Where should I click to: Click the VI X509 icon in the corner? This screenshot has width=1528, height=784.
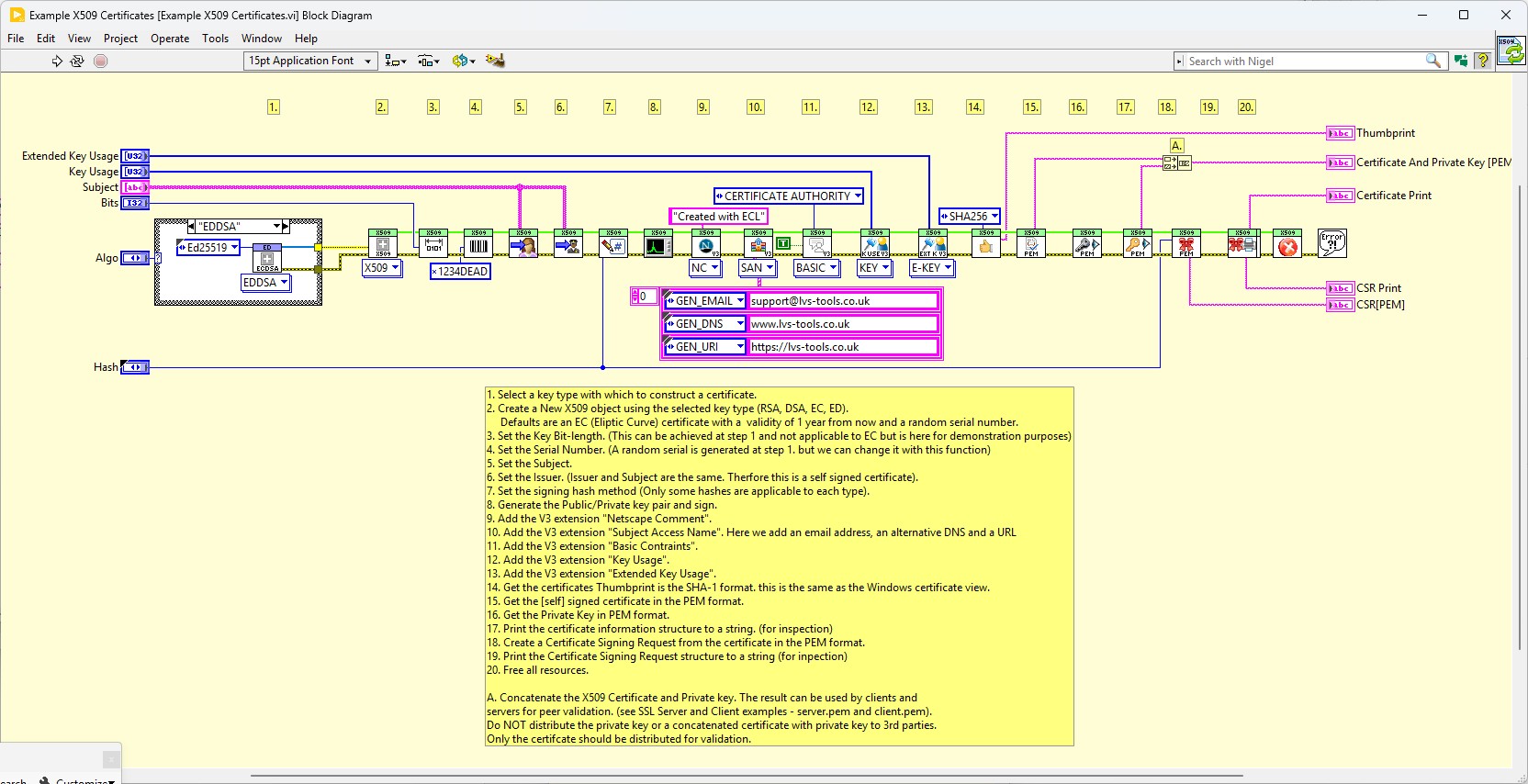coord(1511,50)
